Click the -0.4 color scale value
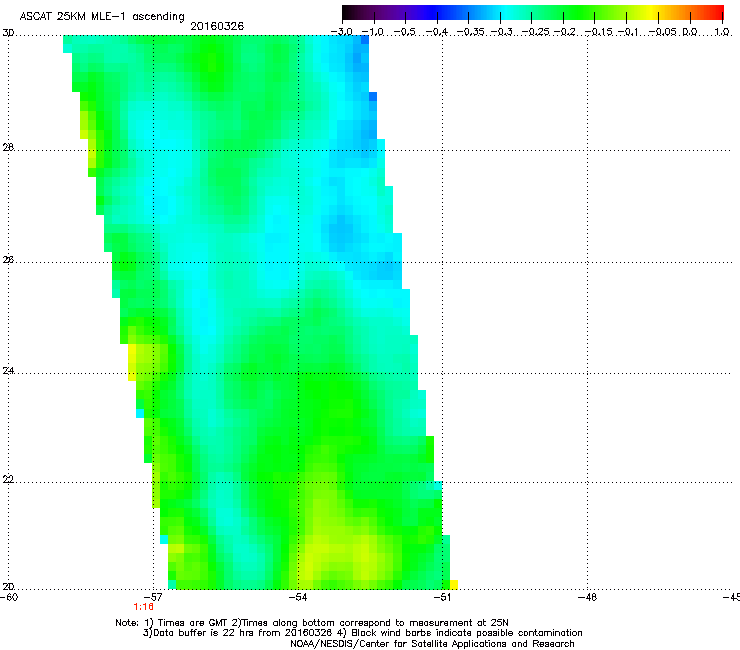The image size is (740, 650). (437, 32)
